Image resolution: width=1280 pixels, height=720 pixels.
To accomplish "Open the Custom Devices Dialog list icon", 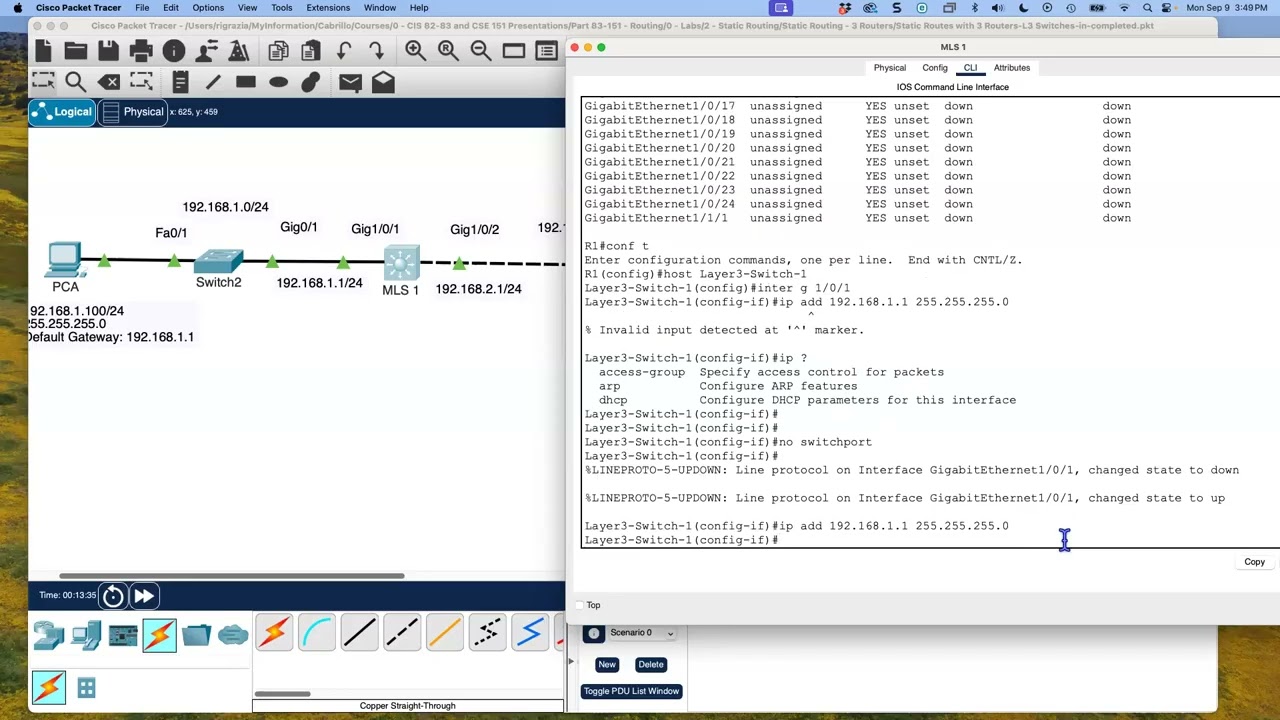I will (546, 50).
